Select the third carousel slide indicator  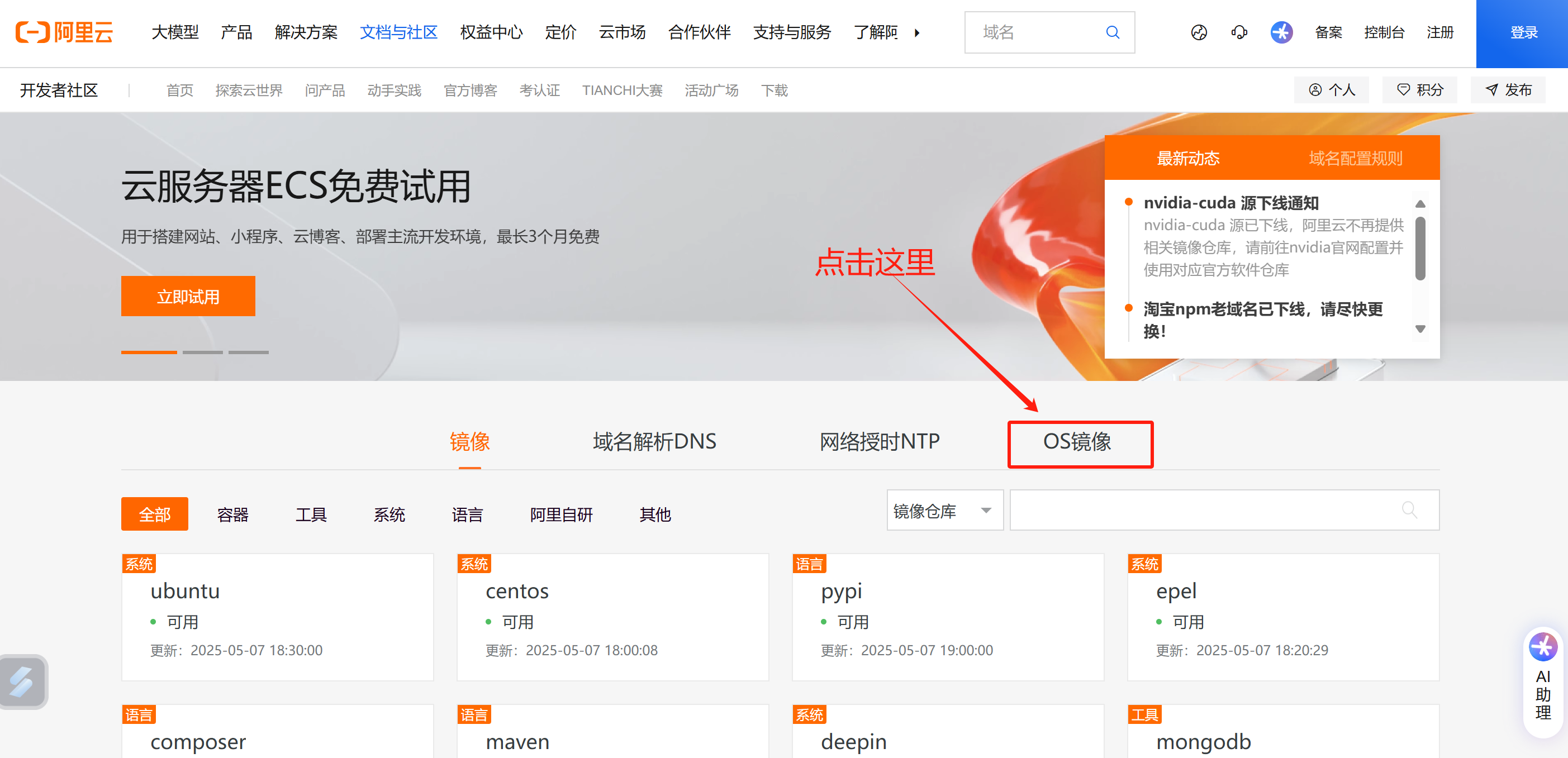pos(248,352)
